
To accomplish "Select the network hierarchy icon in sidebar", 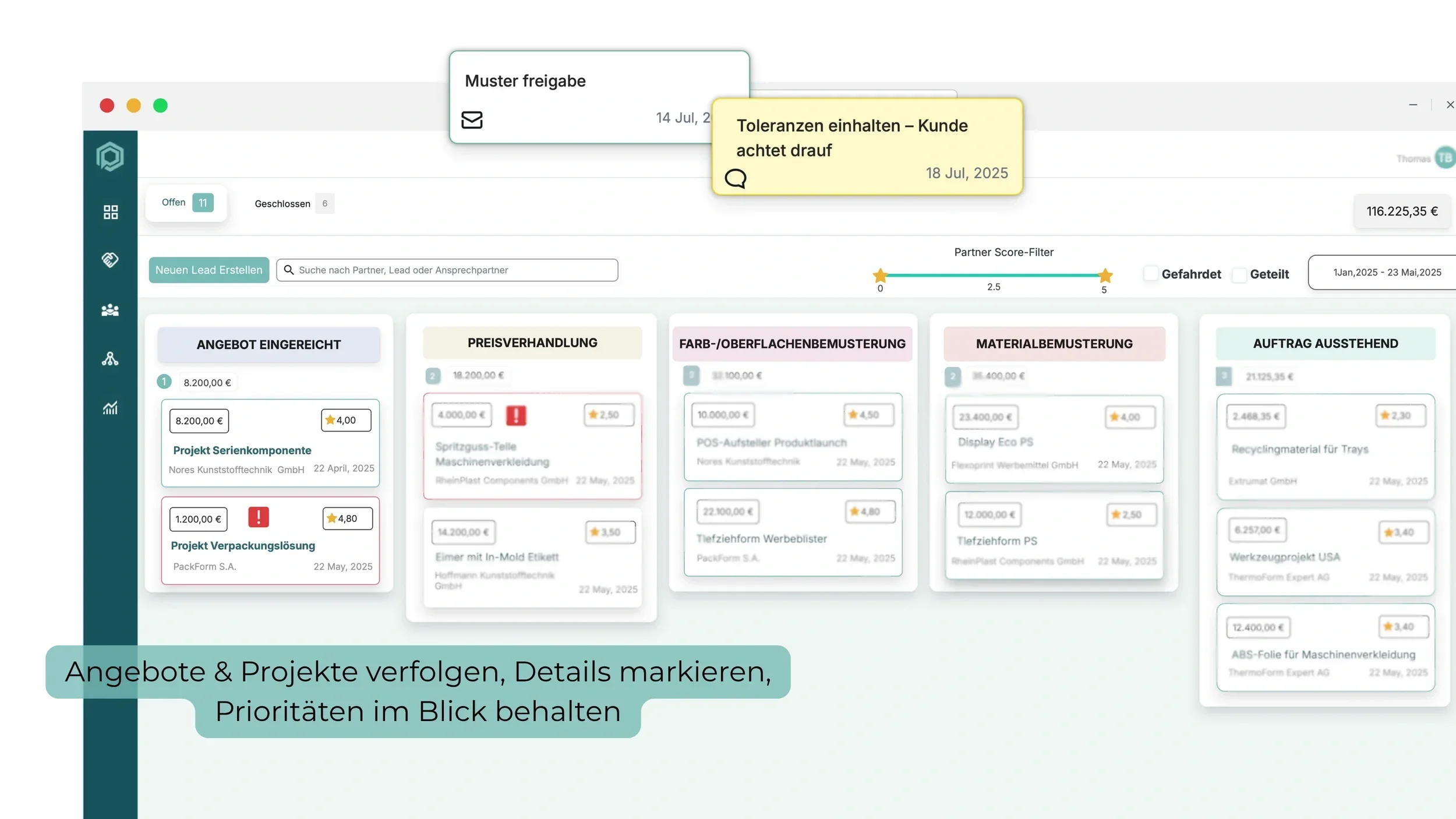I will [110, 359].
